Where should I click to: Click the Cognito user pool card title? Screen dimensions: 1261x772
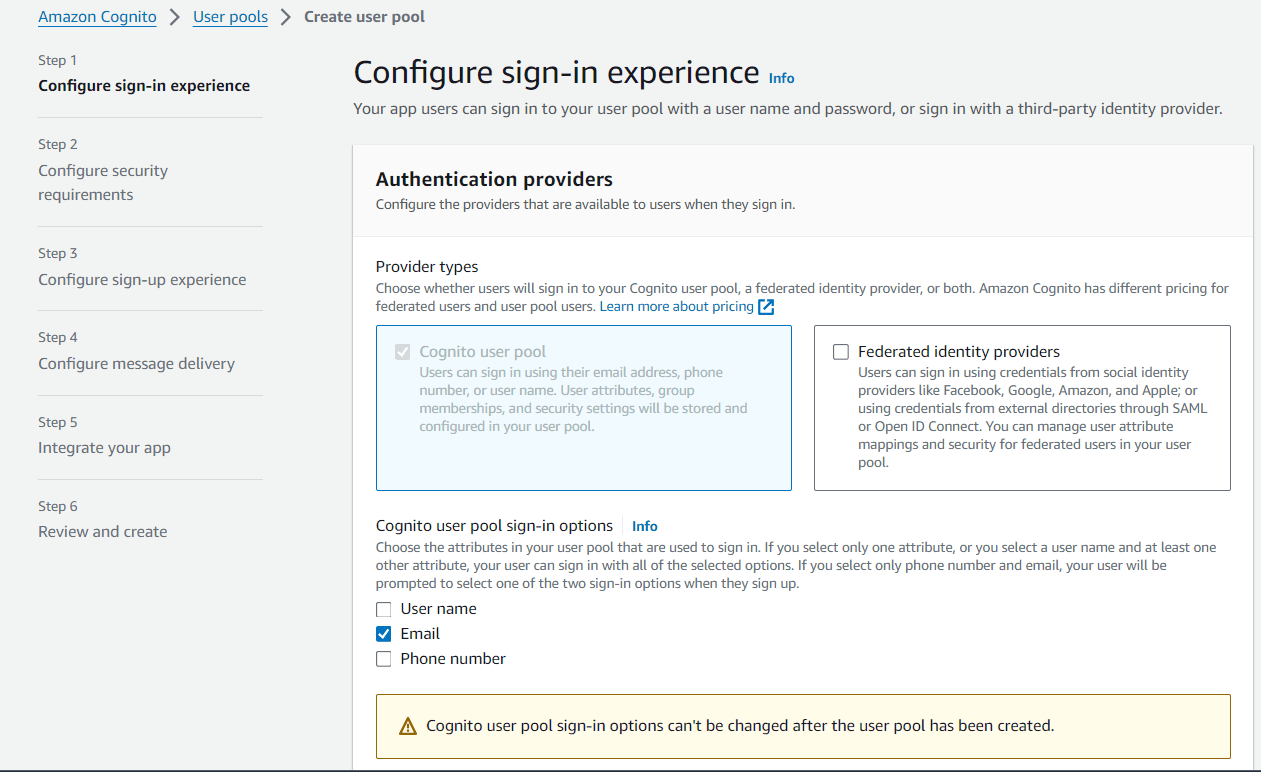483,352
